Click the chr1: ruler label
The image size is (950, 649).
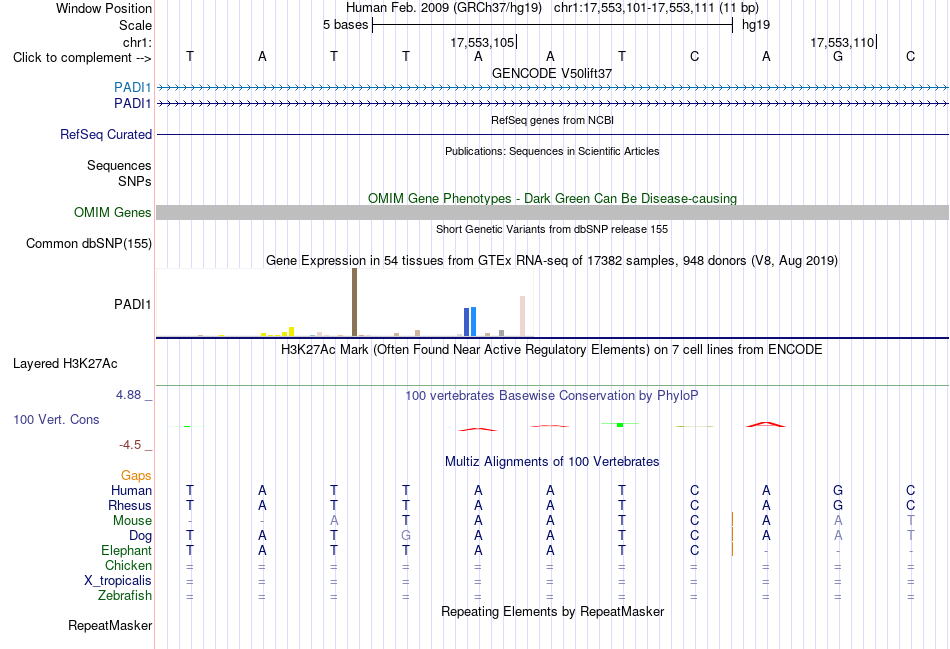click(137, 42)
